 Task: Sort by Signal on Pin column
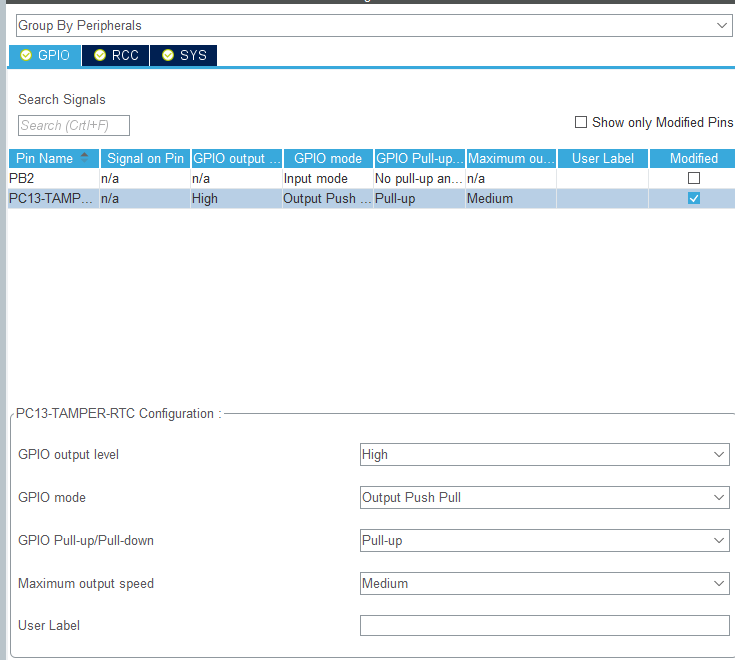tap(145, 158)
